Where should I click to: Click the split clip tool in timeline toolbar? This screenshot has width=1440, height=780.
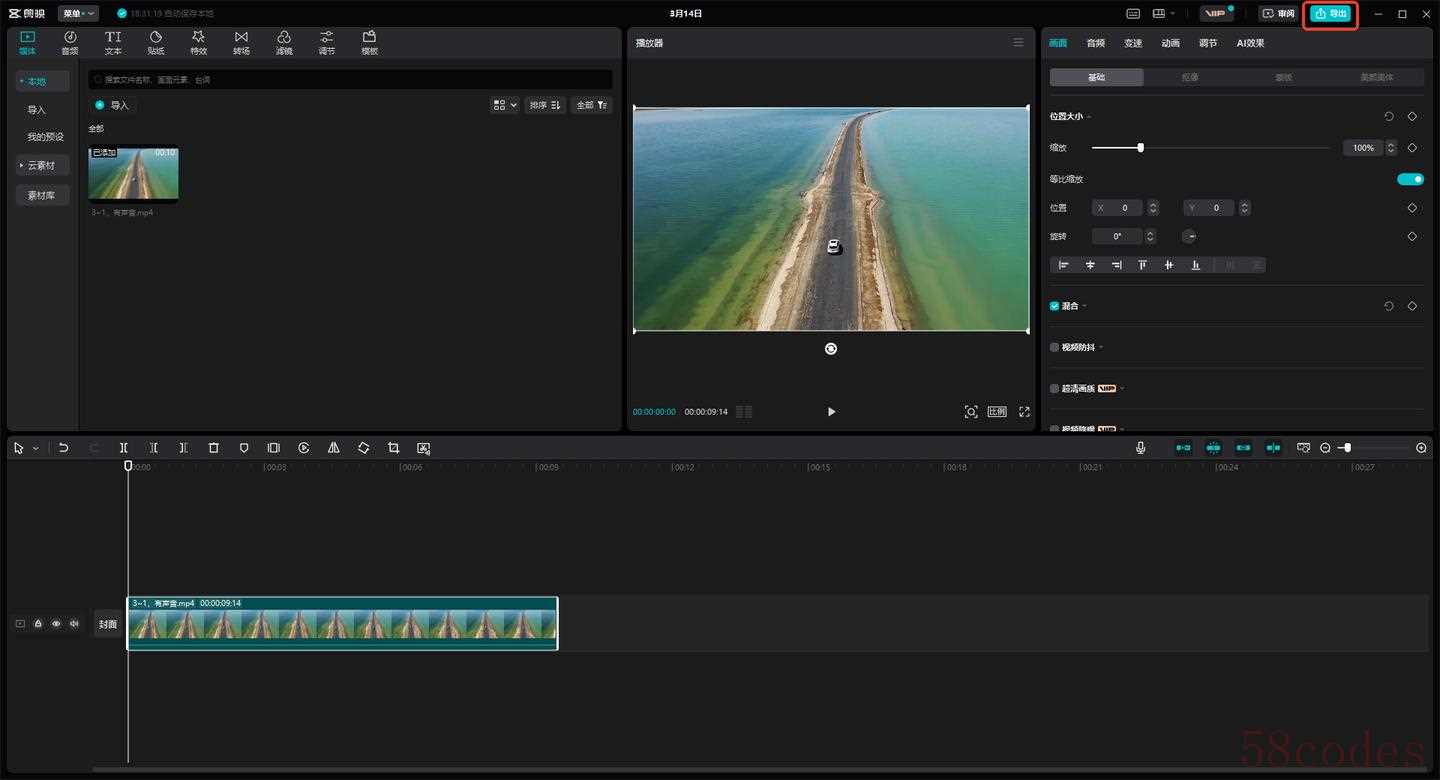click(124, 448)
